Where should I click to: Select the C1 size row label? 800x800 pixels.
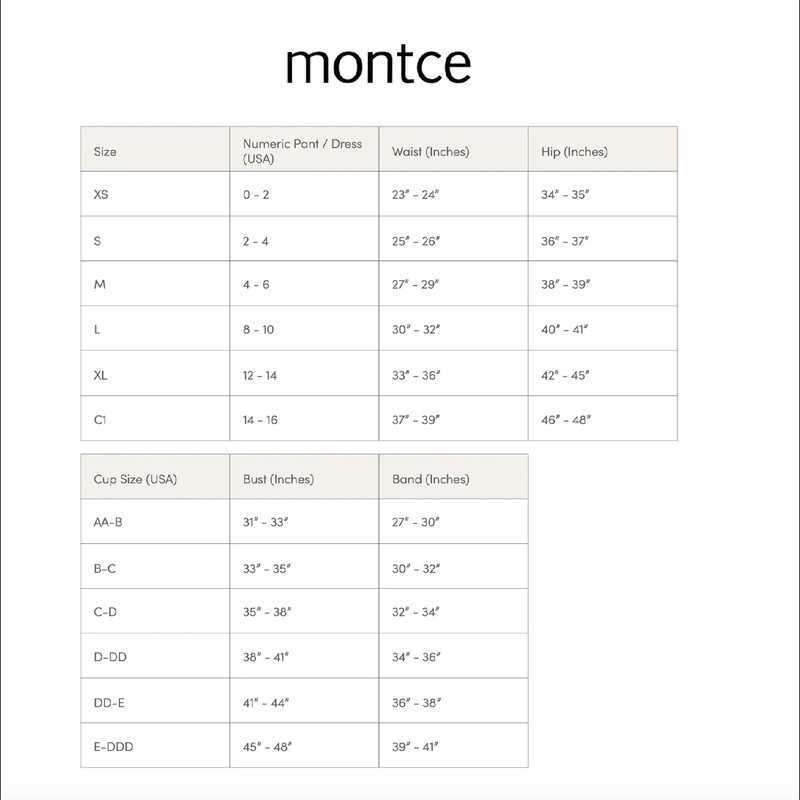coord(100,420)
